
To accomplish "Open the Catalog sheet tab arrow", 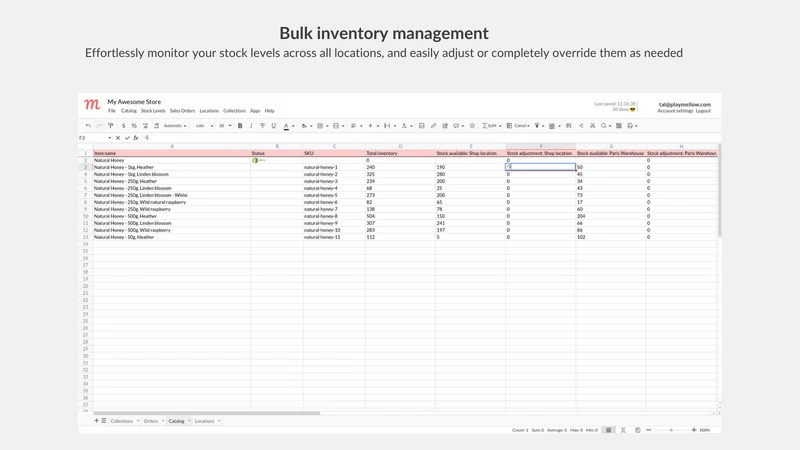I will 189,421.
